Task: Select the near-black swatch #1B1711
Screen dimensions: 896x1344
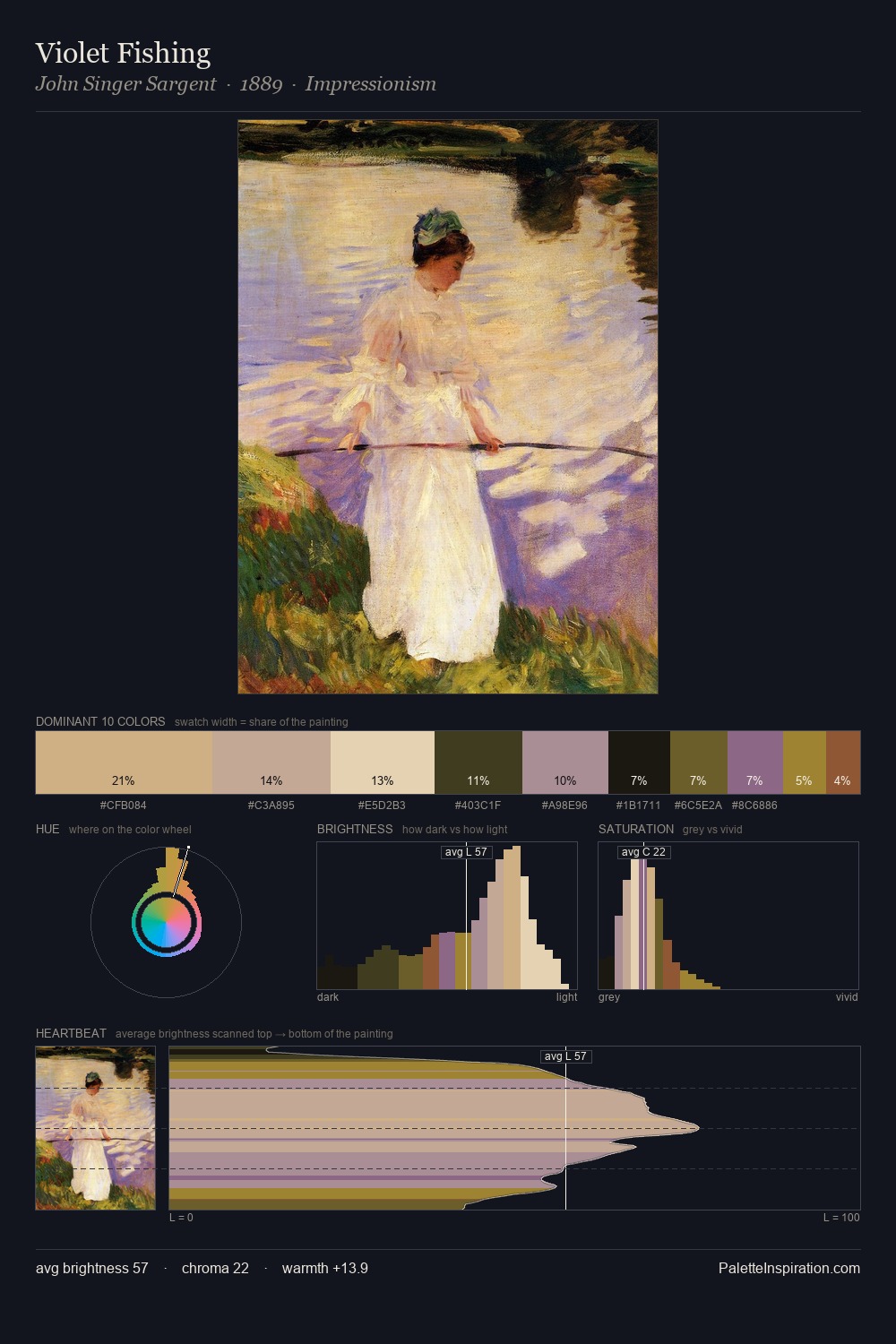Action: [639, 762]
